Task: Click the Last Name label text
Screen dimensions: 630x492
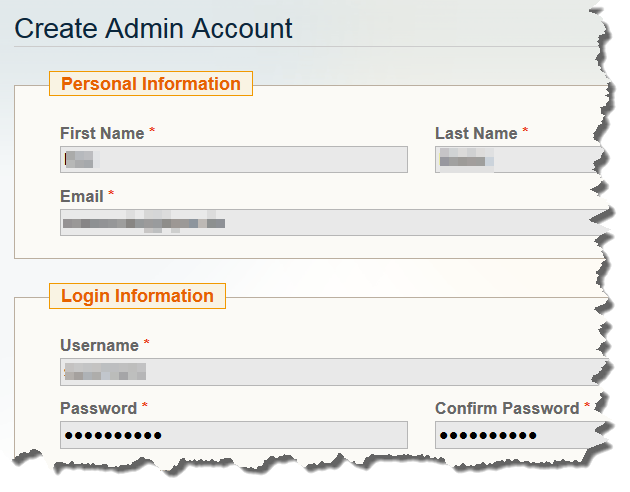Action: pos(476,133)
